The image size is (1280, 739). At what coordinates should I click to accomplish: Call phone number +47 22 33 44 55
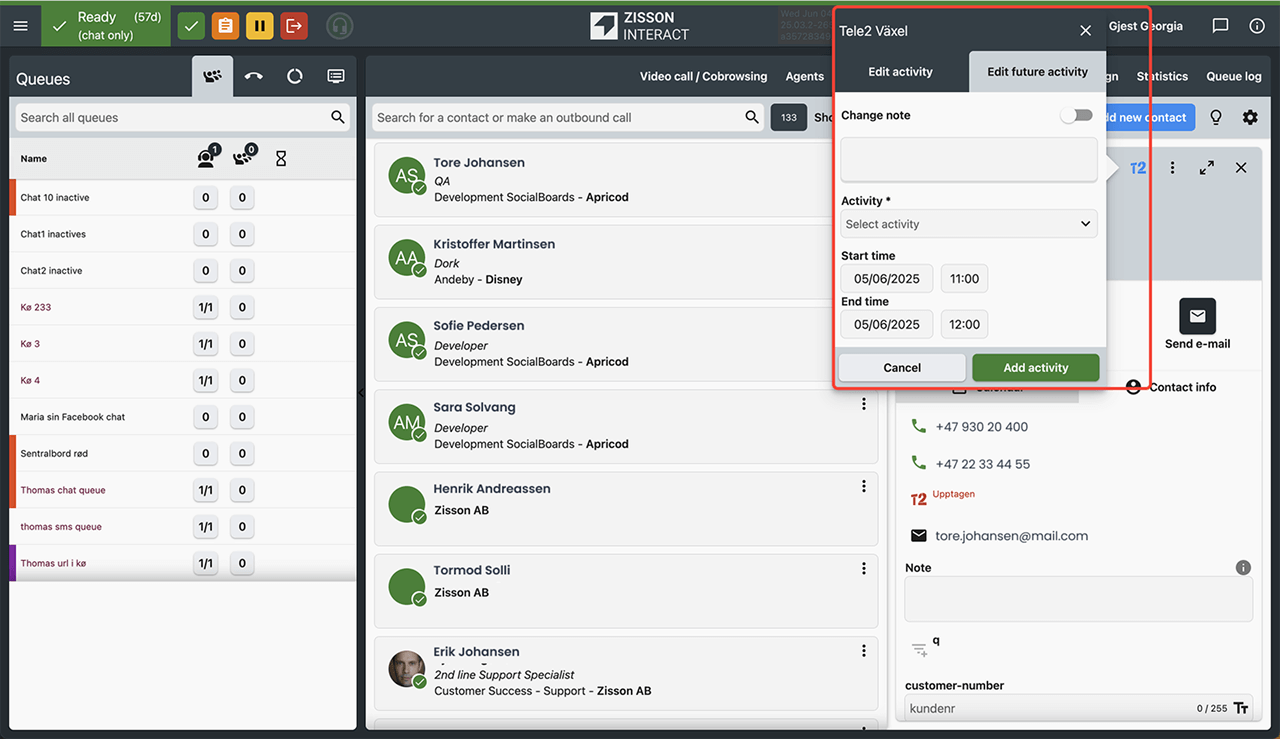[x=982, y=464]
